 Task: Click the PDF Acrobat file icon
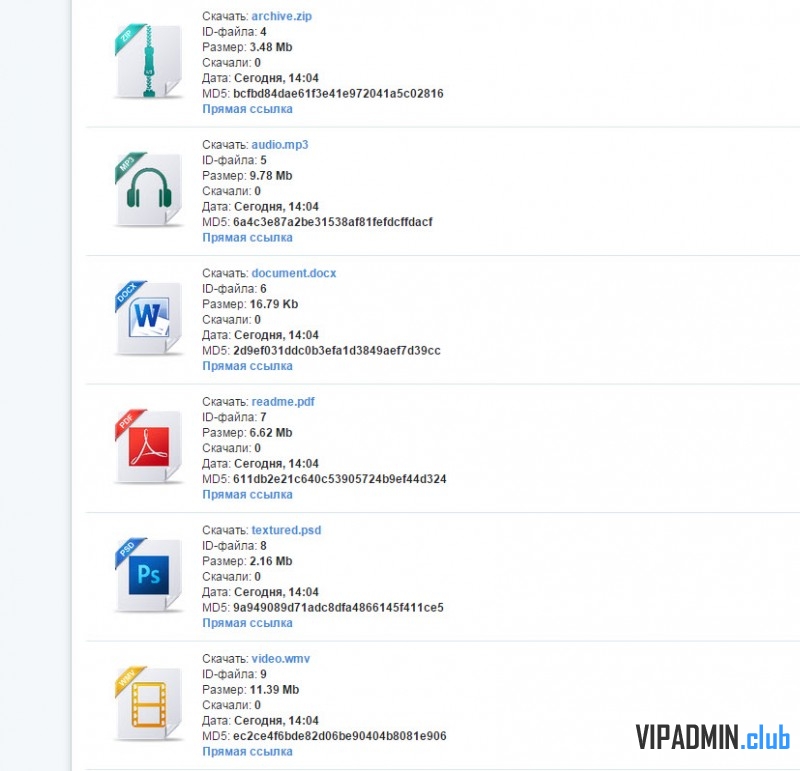click(148, 446)
